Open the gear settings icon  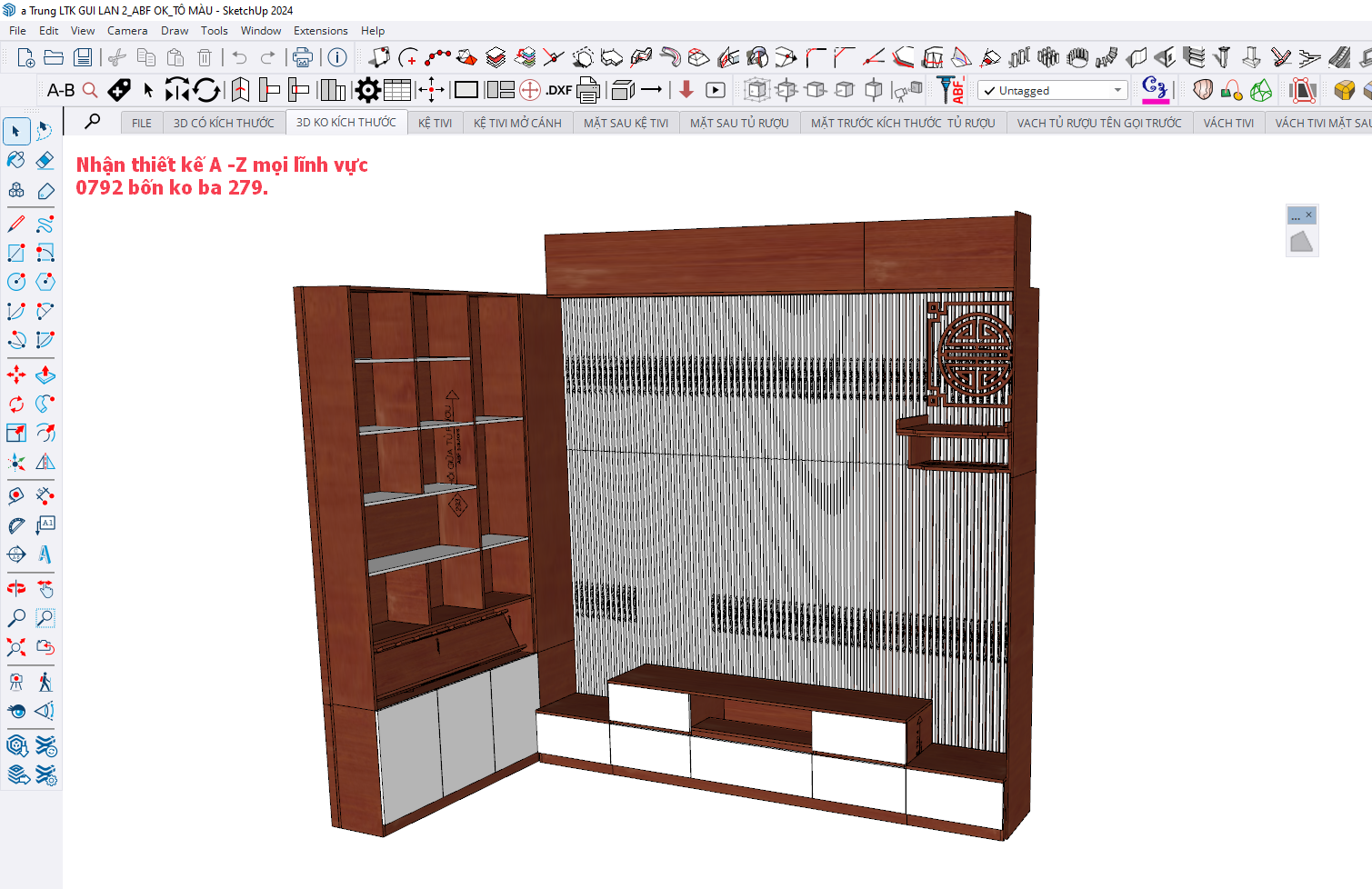tap(368, 90)
